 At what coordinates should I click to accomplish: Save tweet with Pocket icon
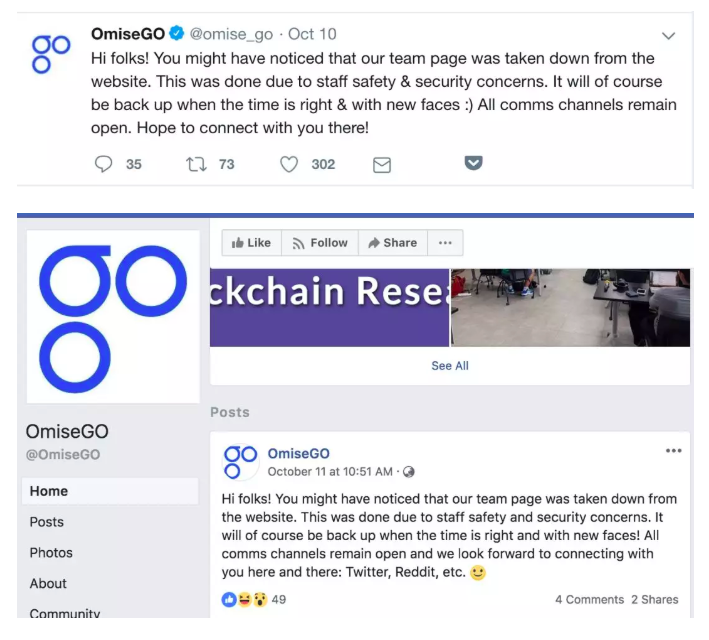pyautogui.click(x=473, y=163)
